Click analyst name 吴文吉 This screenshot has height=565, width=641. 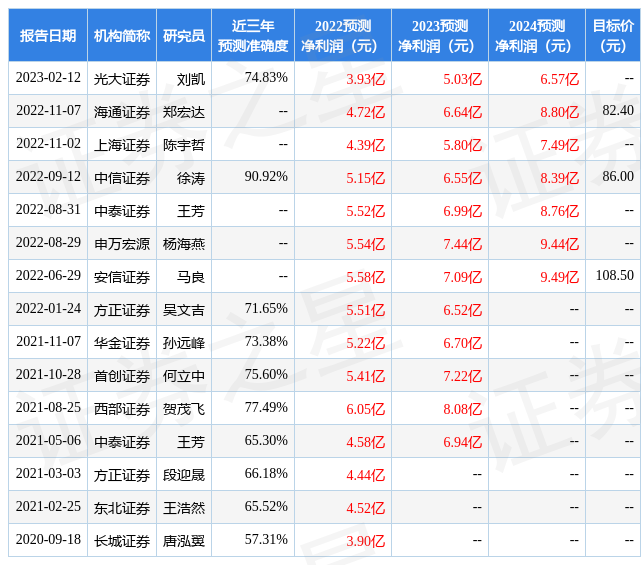[184, 310]
